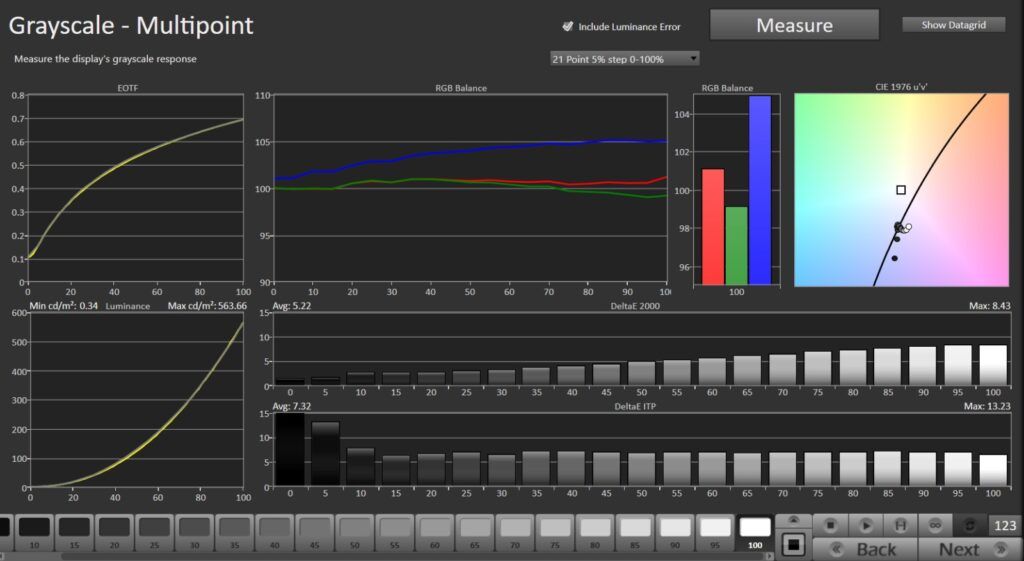Click the 50 bar in DeltaE 2000 chart
Image resolution: width=1024 pixels, height=561 pixels.
[641, 374]
